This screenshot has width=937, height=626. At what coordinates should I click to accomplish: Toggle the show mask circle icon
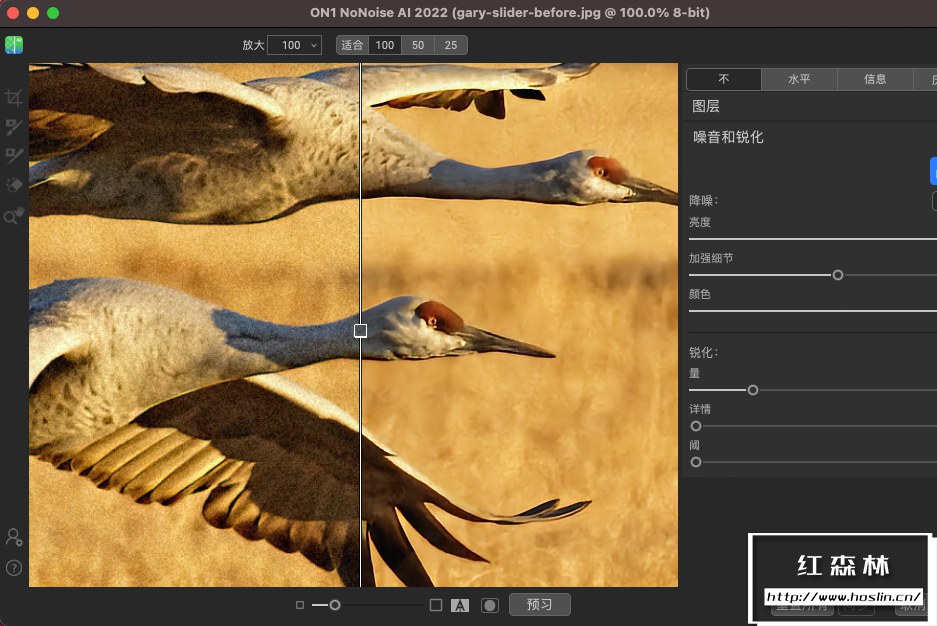(490, 606)
